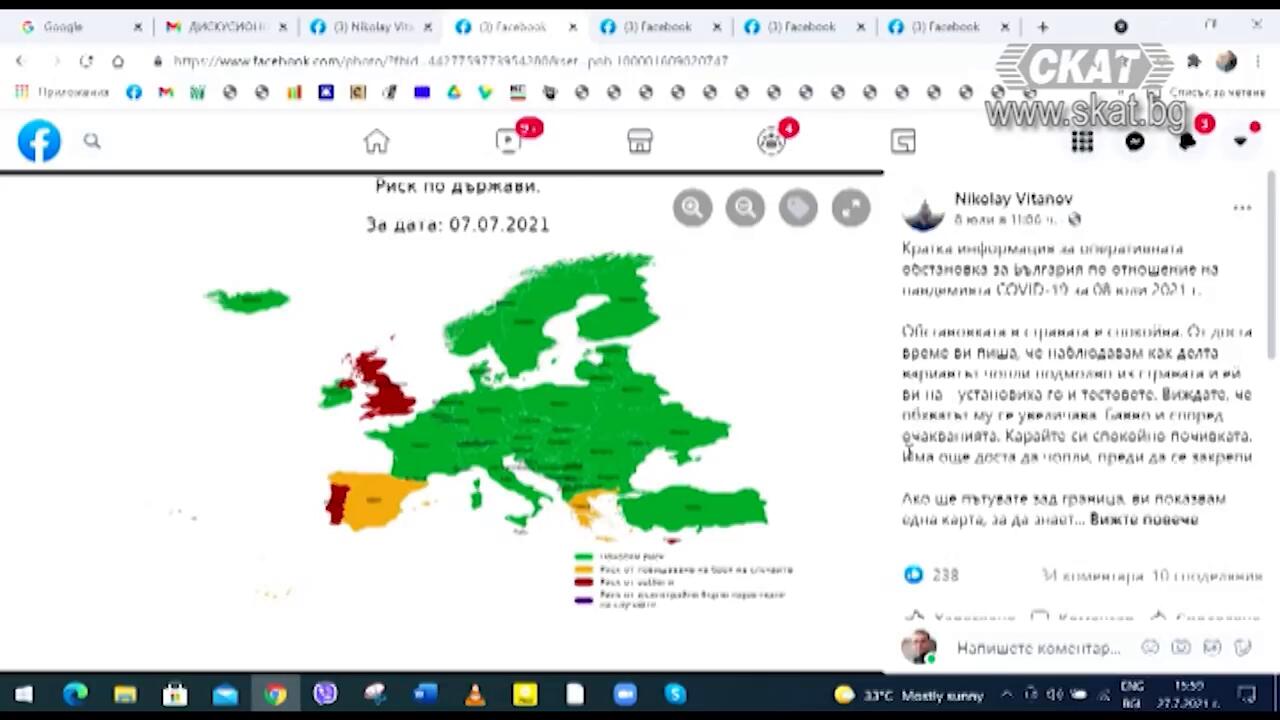Viewport: 1280px width, 720px height.
Task: Click the comment input field
Action: 1038,648
